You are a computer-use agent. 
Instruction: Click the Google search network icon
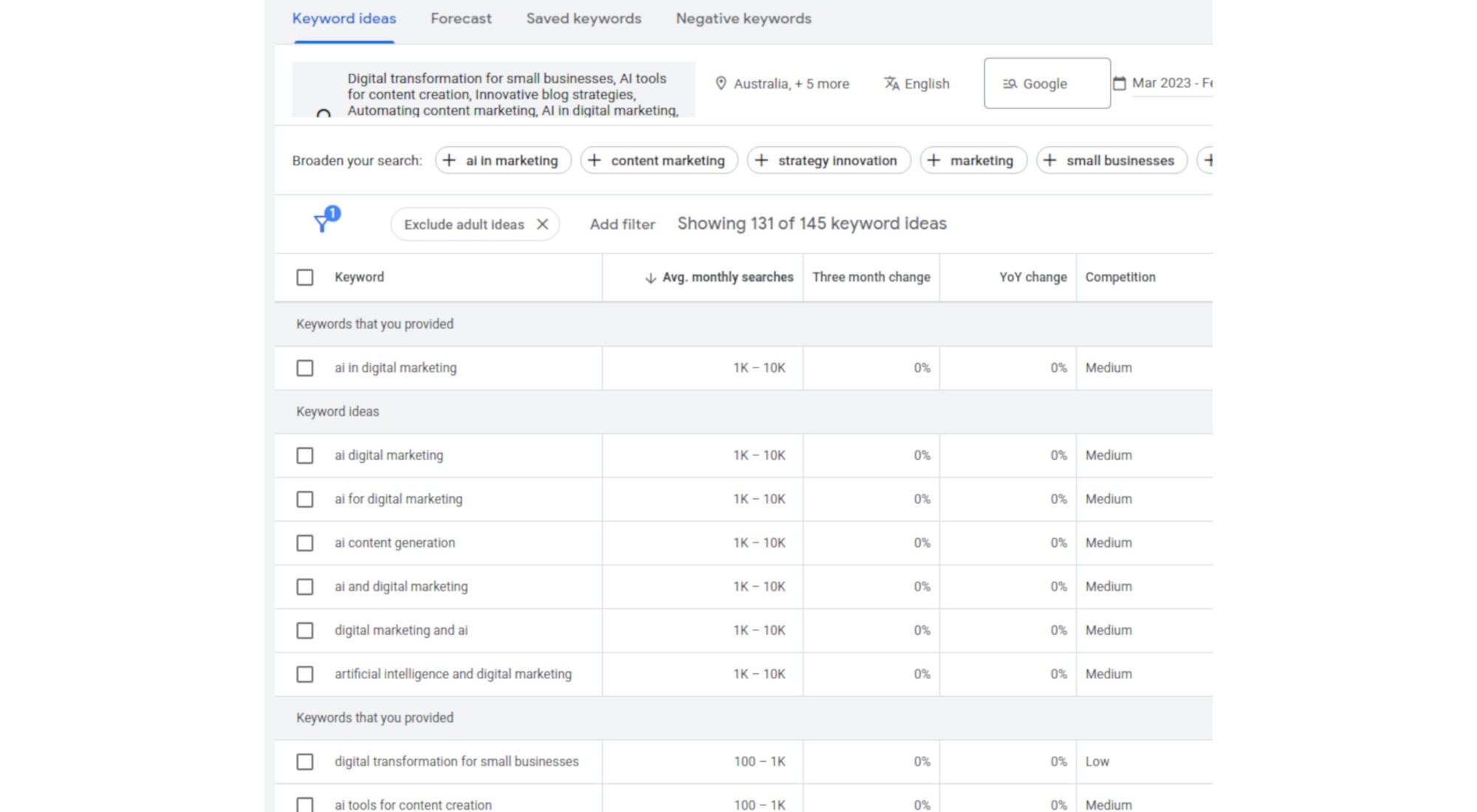tap(1010, 84)
